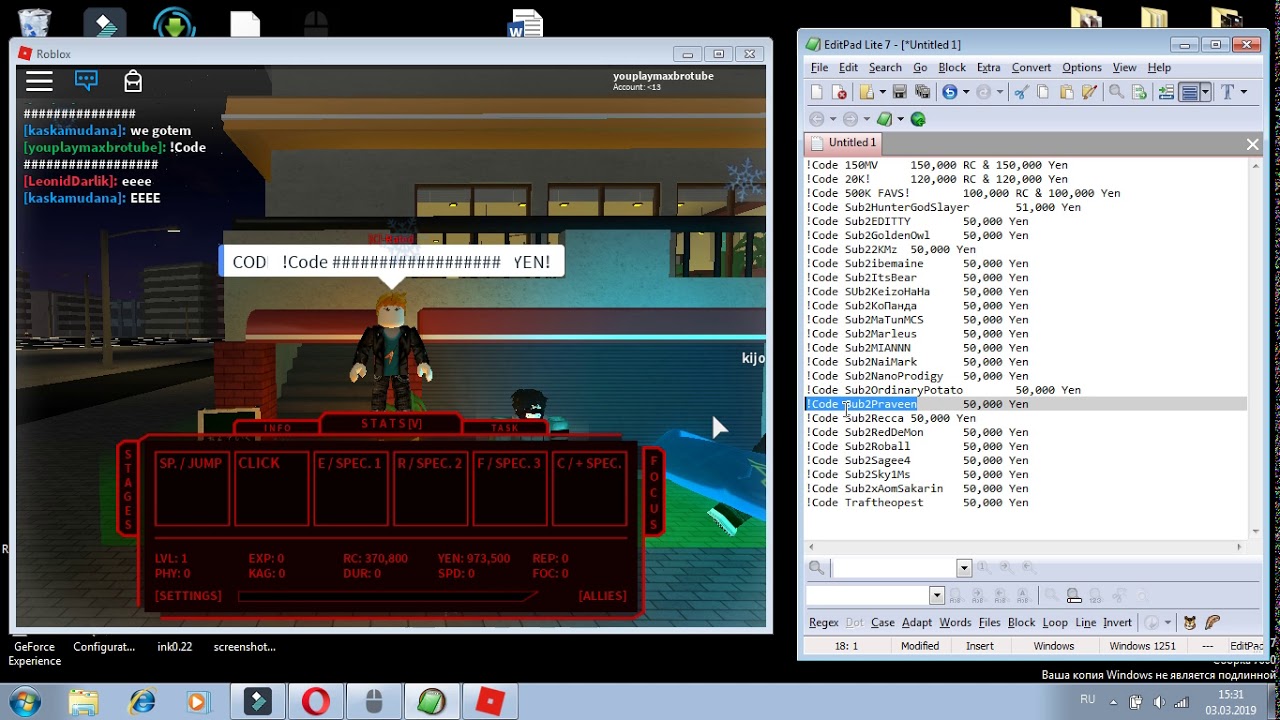The width and height of the screenshot is (1280, 720).
Task: Click the green notebook icon in second toolbar
Action: tap(884, 119)
